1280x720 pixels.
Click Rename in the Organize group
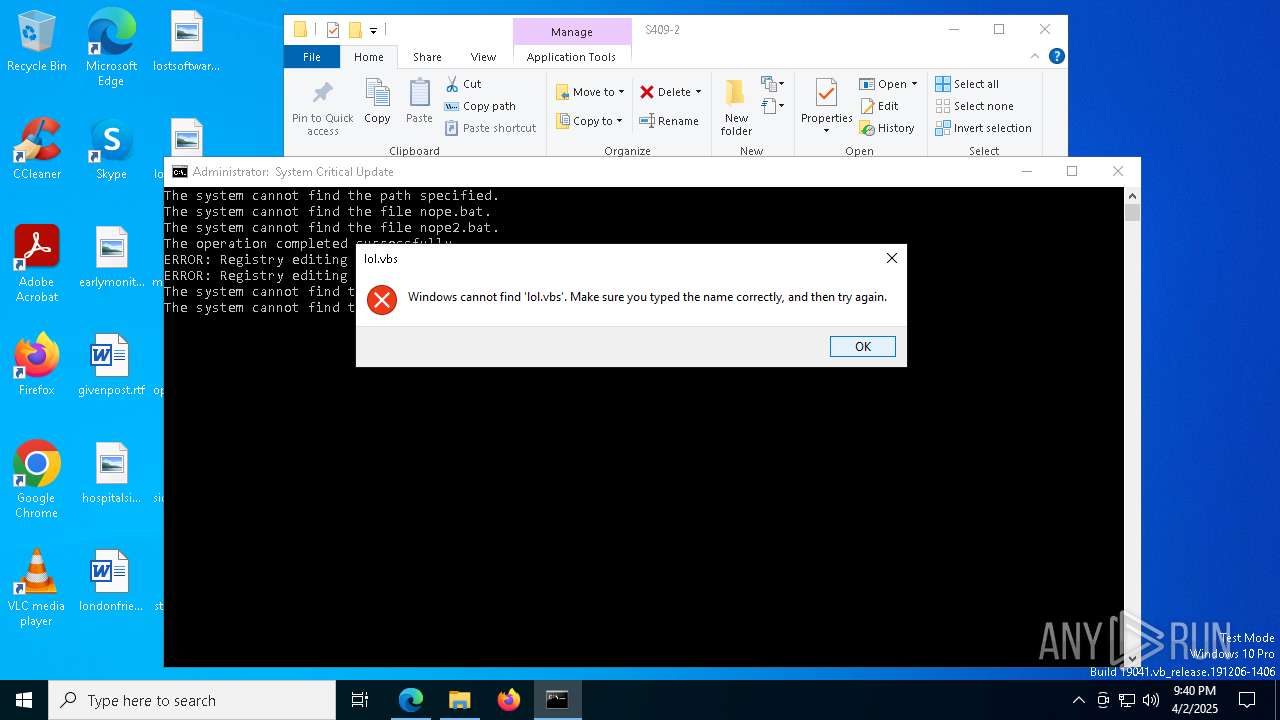[669, 121]
